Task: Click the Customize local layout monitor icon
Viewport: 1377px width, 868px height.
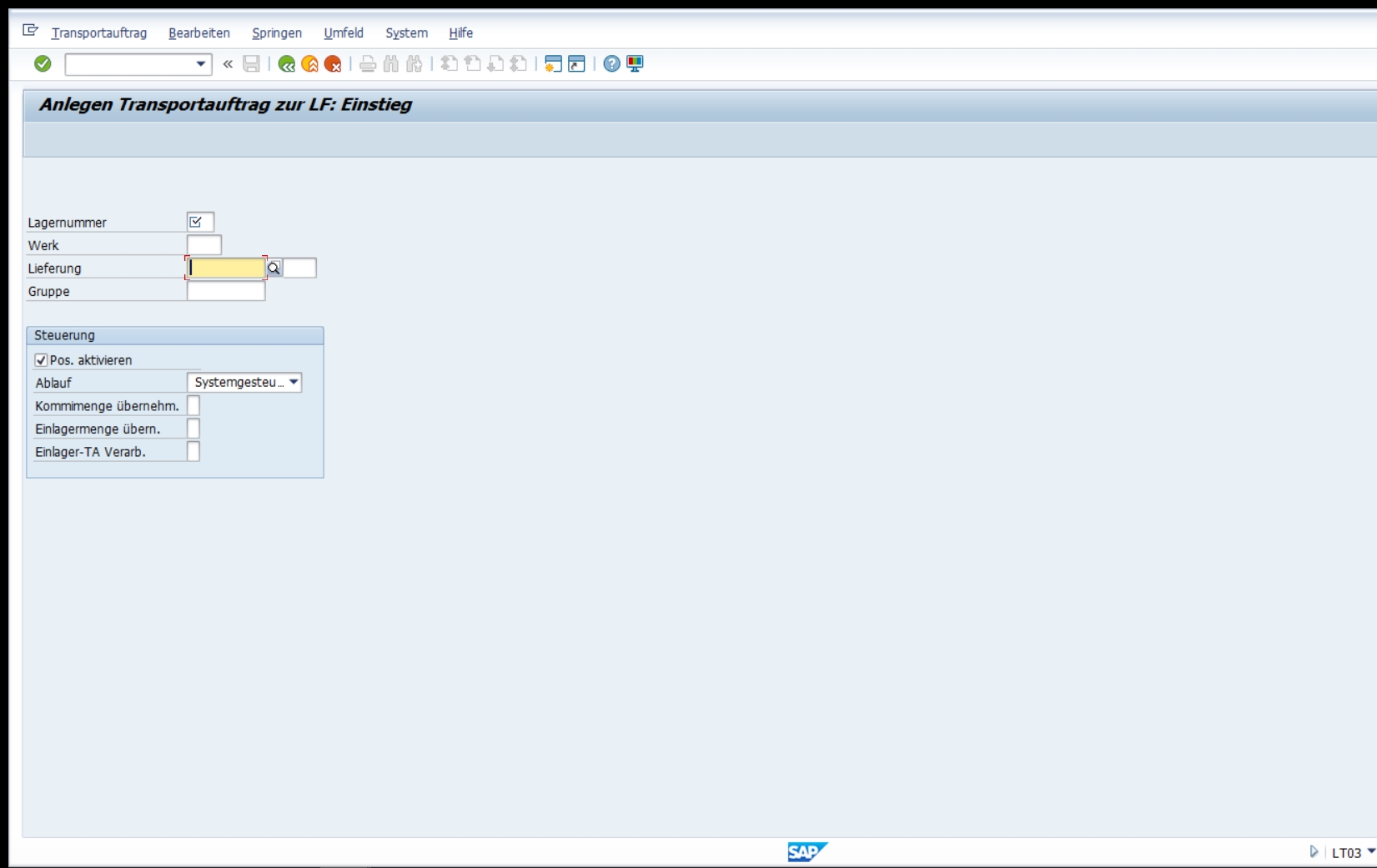Action: (x=635, y=63)
